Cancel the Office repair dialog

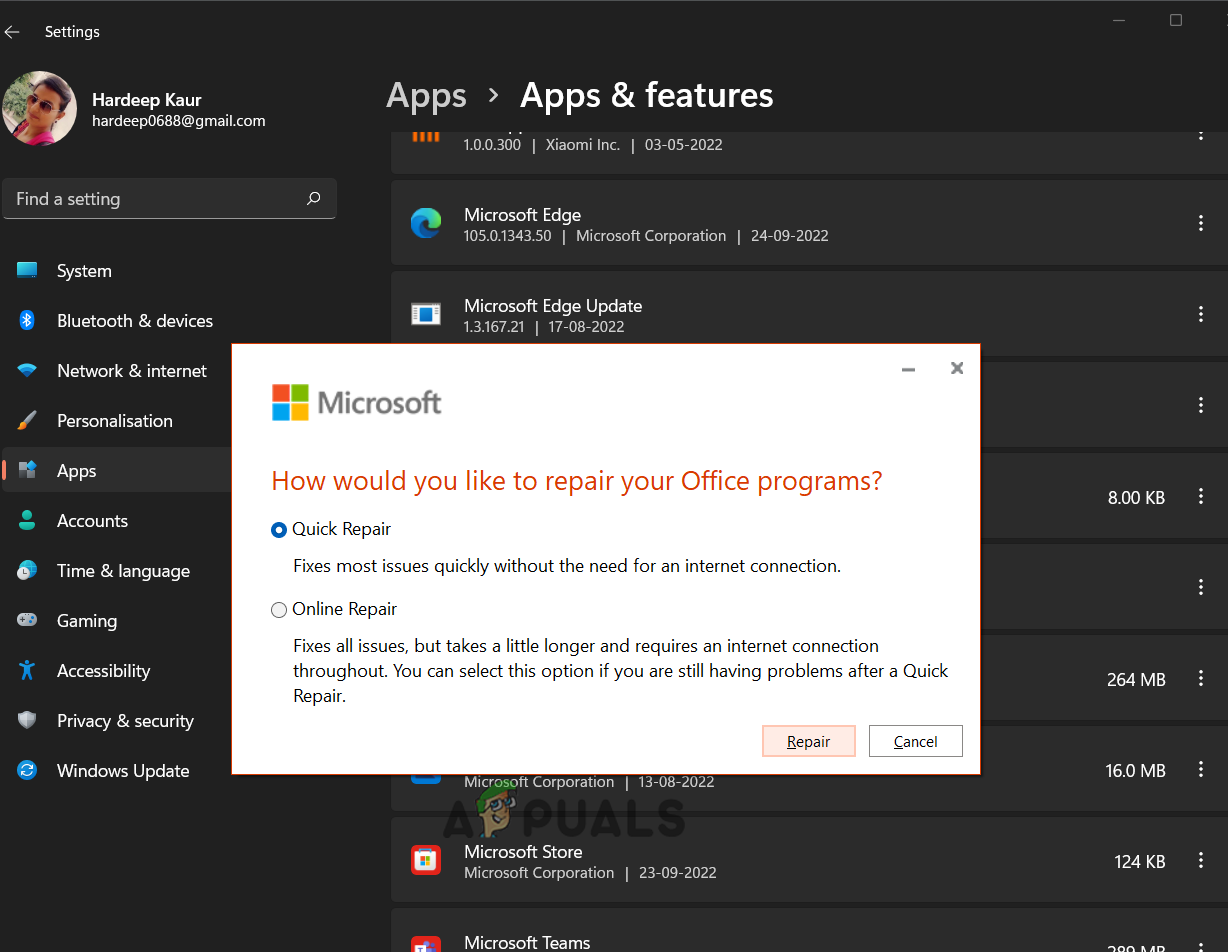(x=915, y=741)
